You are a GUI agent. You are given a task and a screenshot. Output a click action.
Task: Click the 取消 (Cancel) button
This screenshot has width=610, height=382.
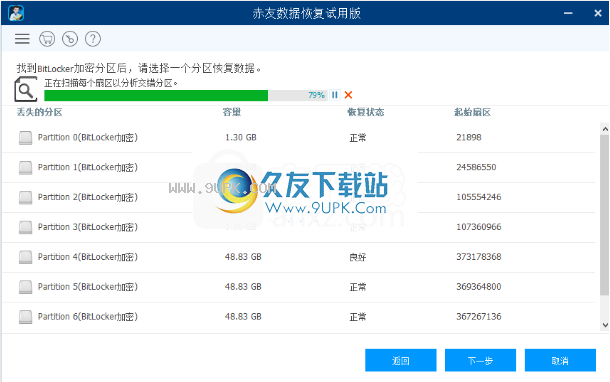tap(560, 360)
